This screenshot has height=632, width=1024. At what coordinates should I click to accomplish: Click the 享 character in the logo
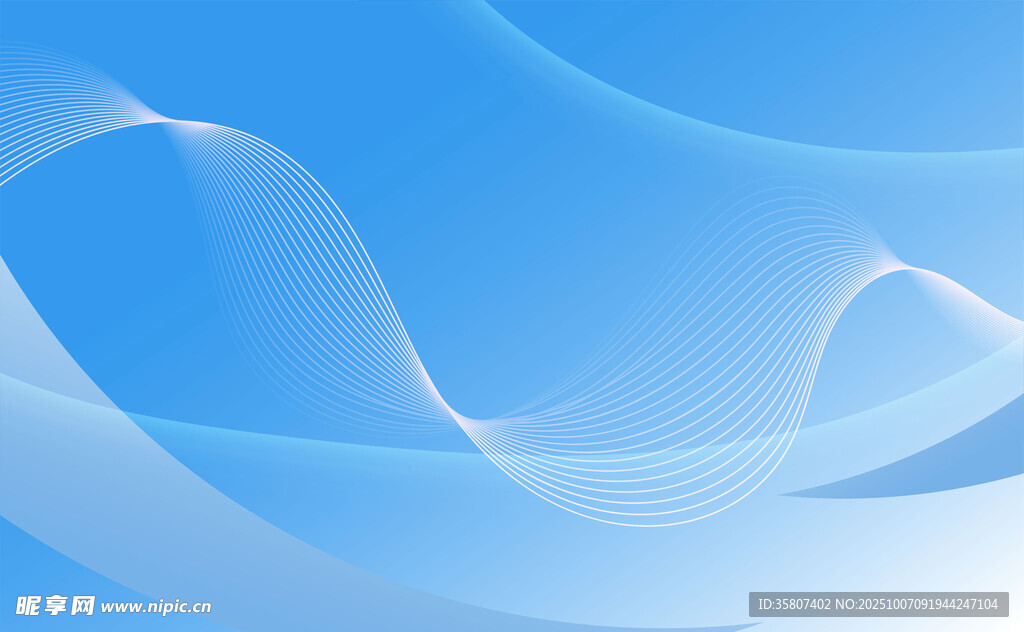coord(55,605)
